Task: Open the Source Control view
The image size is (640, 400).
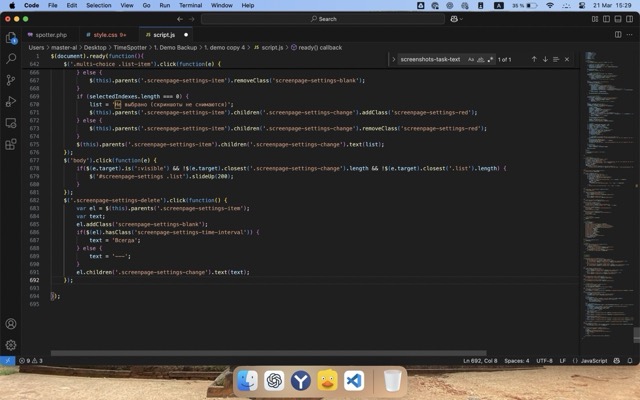Action: 12,80
